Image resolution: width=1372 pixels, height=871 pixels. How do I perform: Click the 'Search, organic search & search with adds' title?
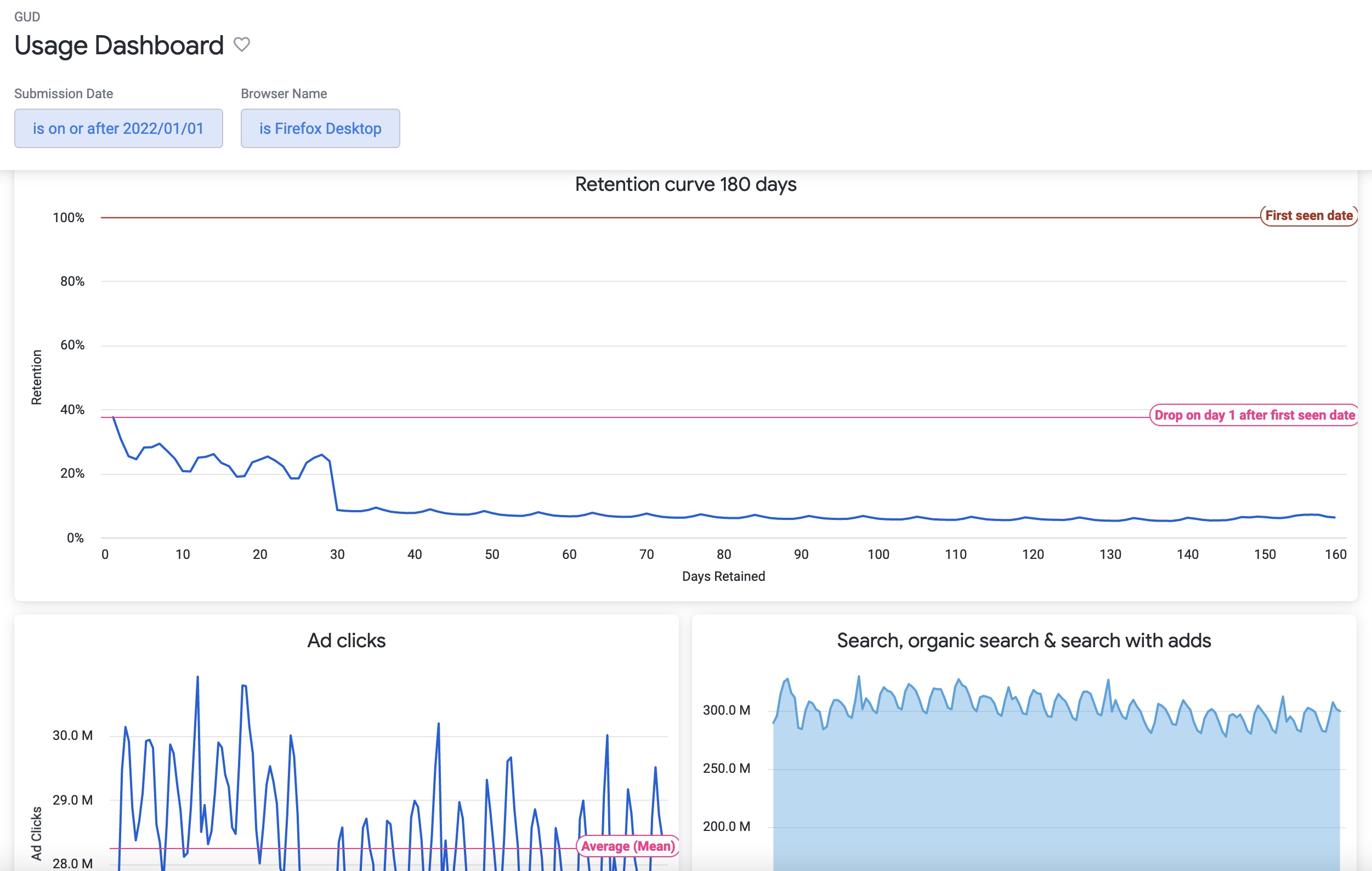pos(1024,640)
